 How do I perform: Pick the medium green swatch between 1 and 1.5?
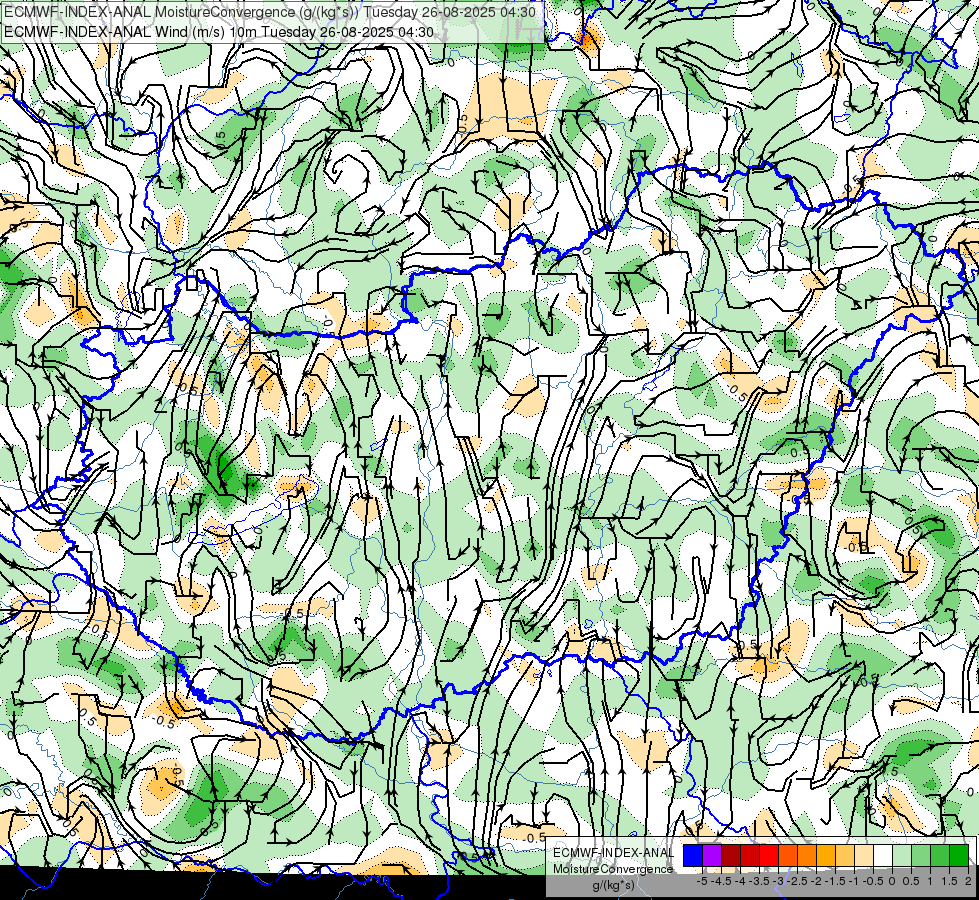click(x=940, y=856)
